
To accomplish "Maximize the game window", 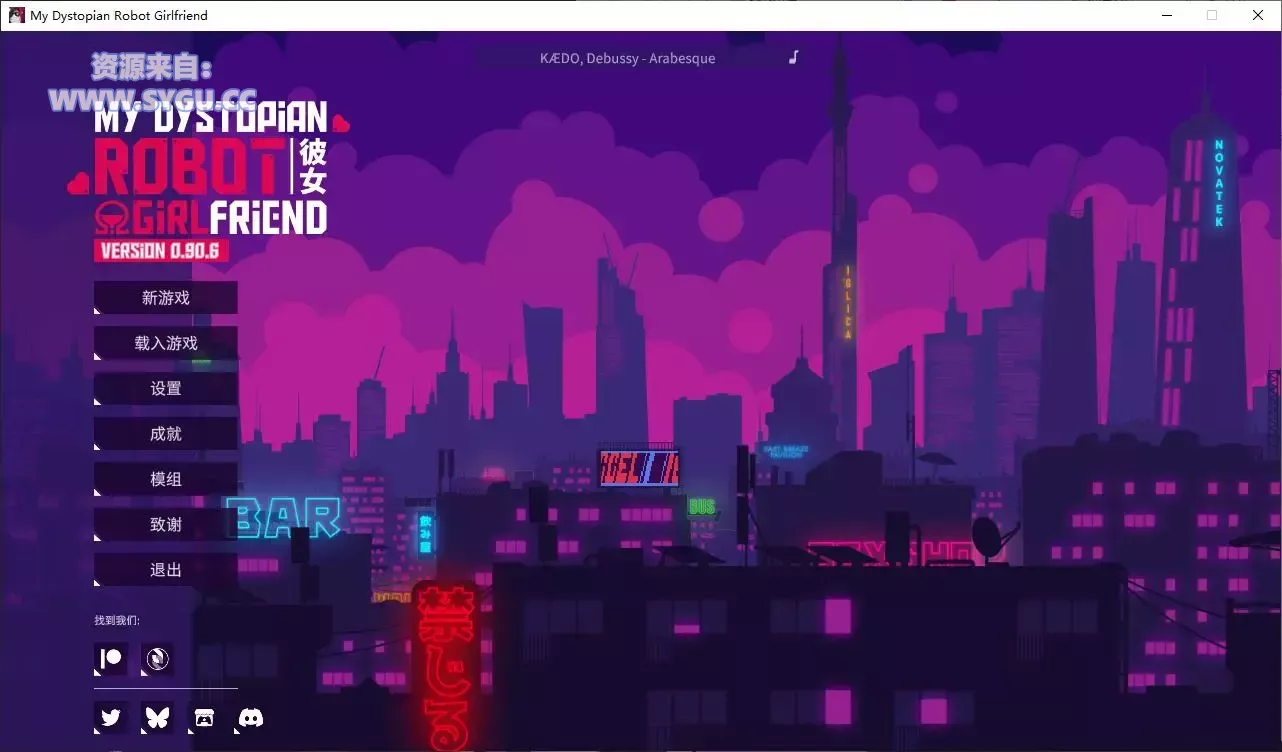I will [x=1212, y=15].
